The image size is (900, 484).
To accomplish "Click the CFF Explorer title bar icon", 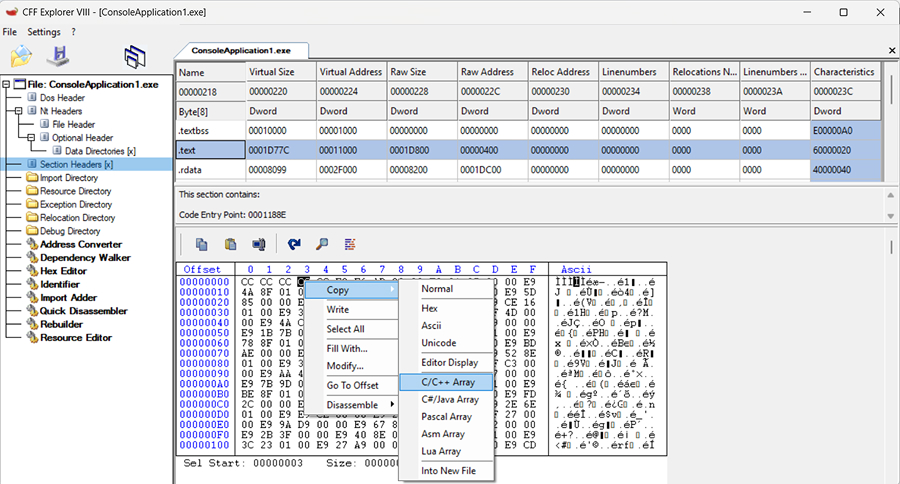I will pyautogui.click(x=11, y=11).
